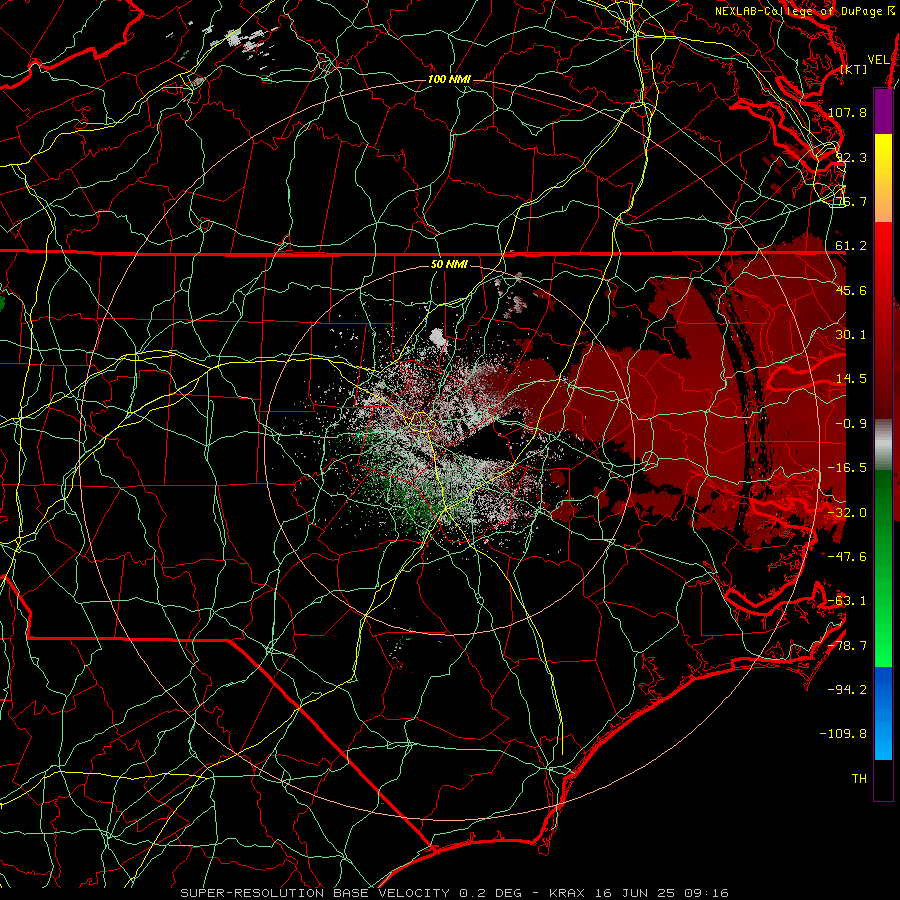
Task: Pick the gray near-zero segment of the color bar
Action: (883, 445)
